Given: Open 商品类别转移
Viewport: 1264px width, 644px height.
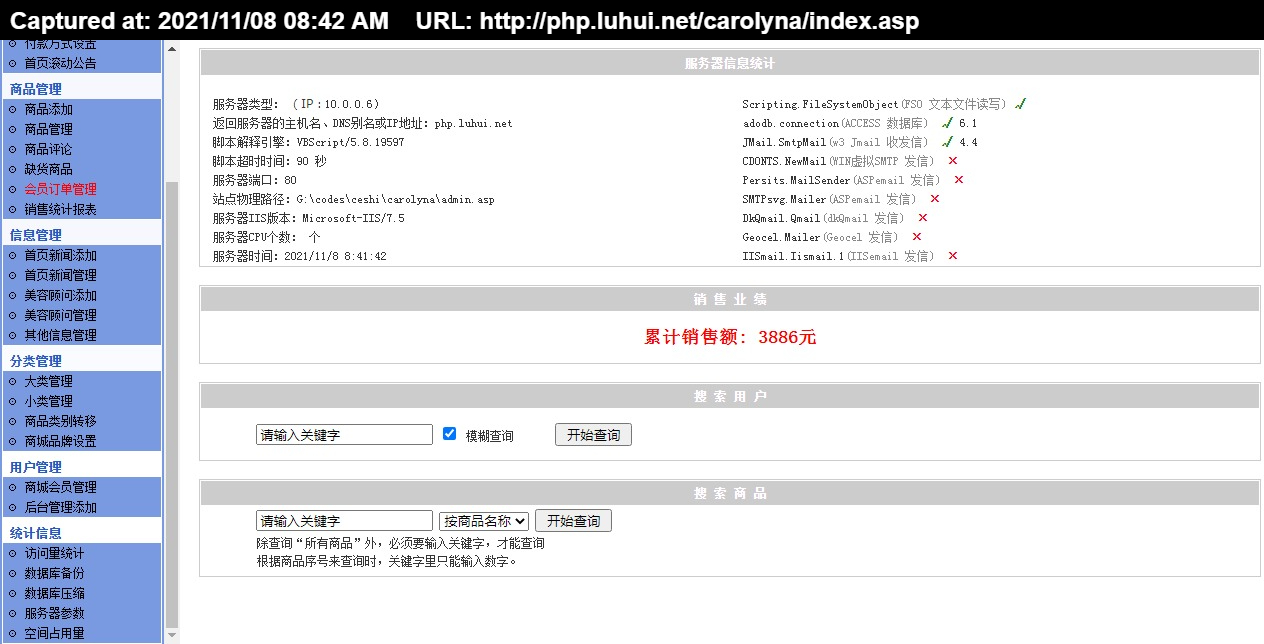Looking at the screenshot, I should tap(60, 421).
